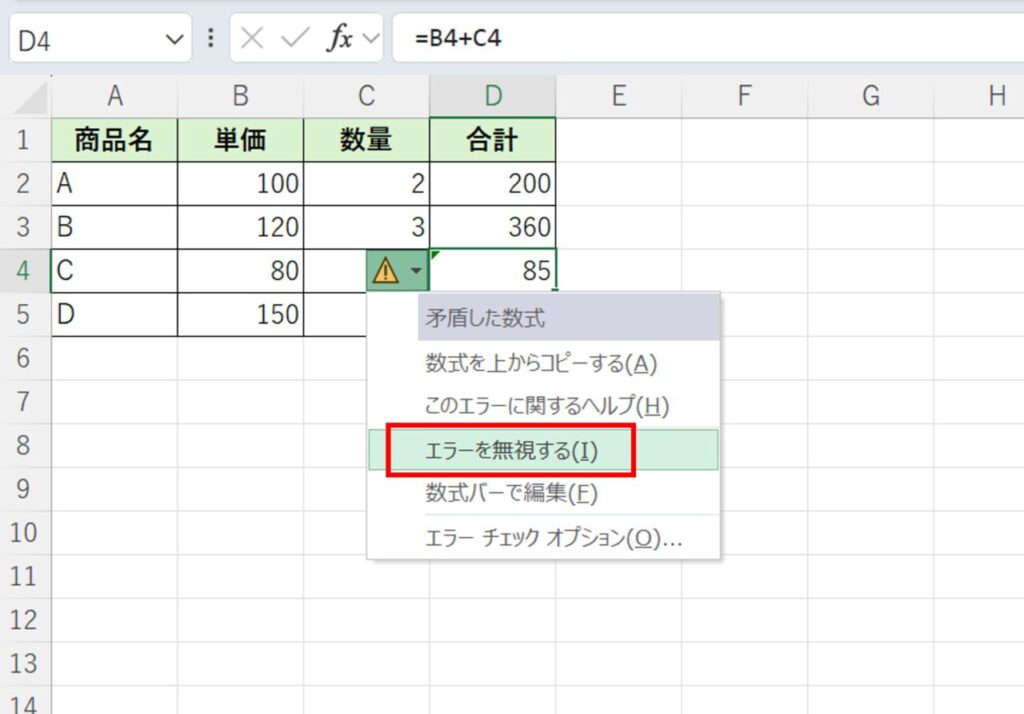Screen dimensions: 1024x714
Task: Select column D header
Action: pyautogui.click(x=493, y=96)
